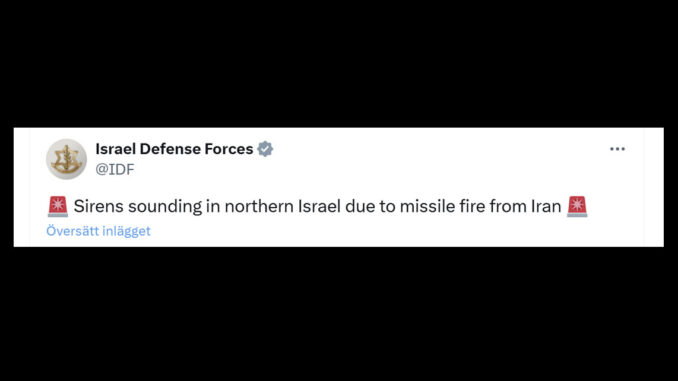Click the IDF profile avatar

point(66,159)
